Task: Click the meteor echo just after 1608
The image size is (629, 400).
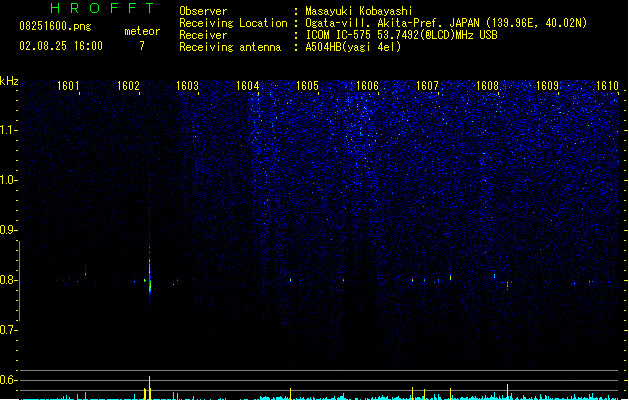Action: coord(507,284)
